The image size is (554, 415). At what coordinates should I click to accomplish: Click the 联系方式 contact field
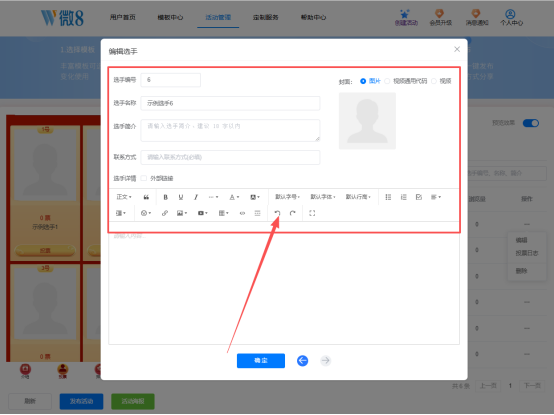tap(230, 157)
